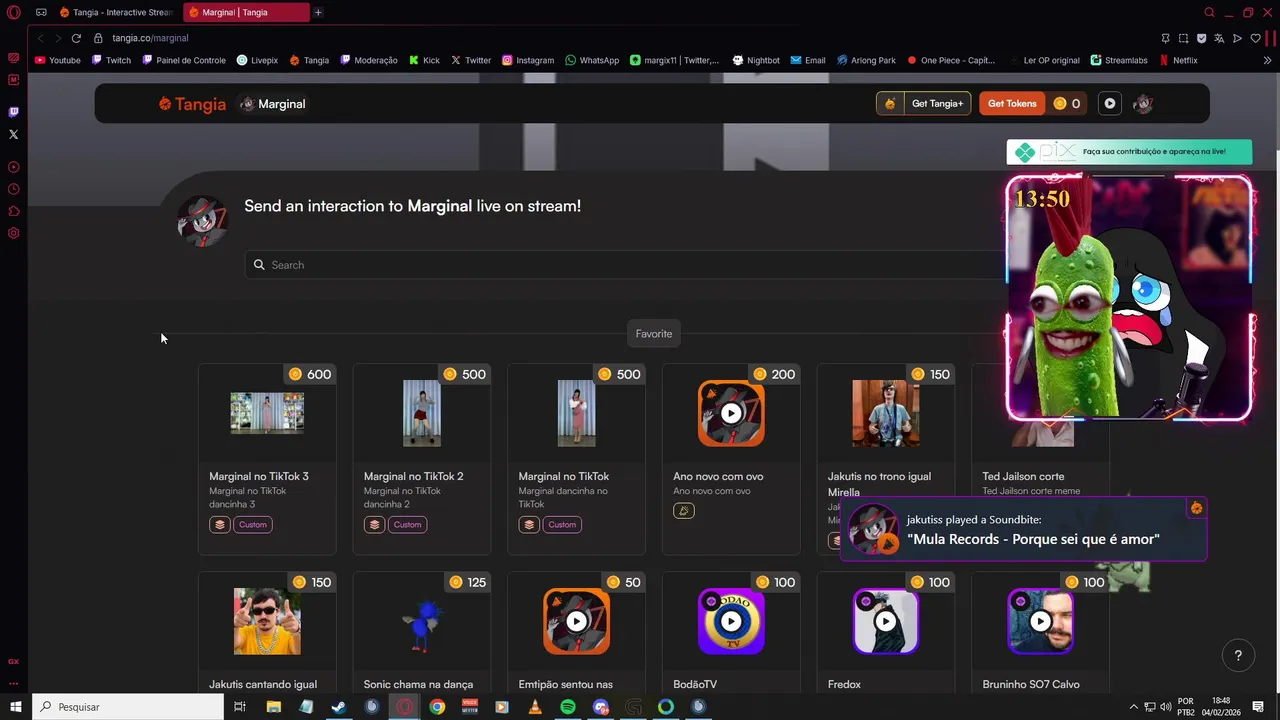Click the Search interactions field
1280x720 pixels.
coord(625,265)
